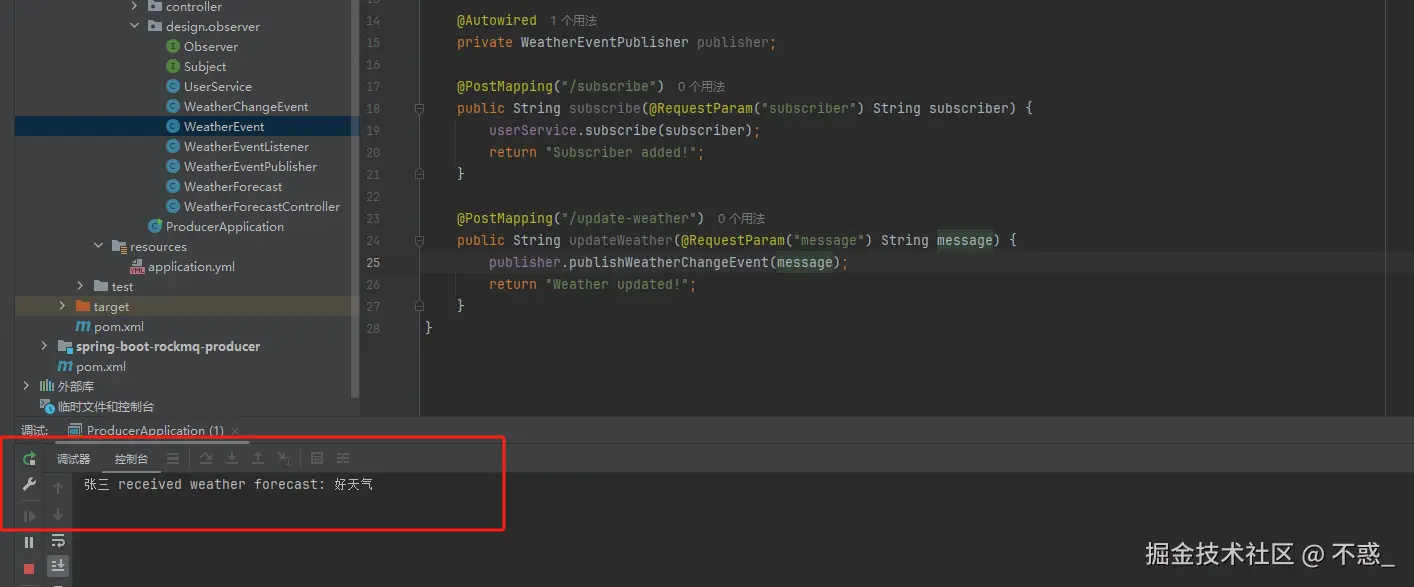Screen dimensions: 1414x587
Task: Open pom.xml under the target folder
Action: (110, 327)
